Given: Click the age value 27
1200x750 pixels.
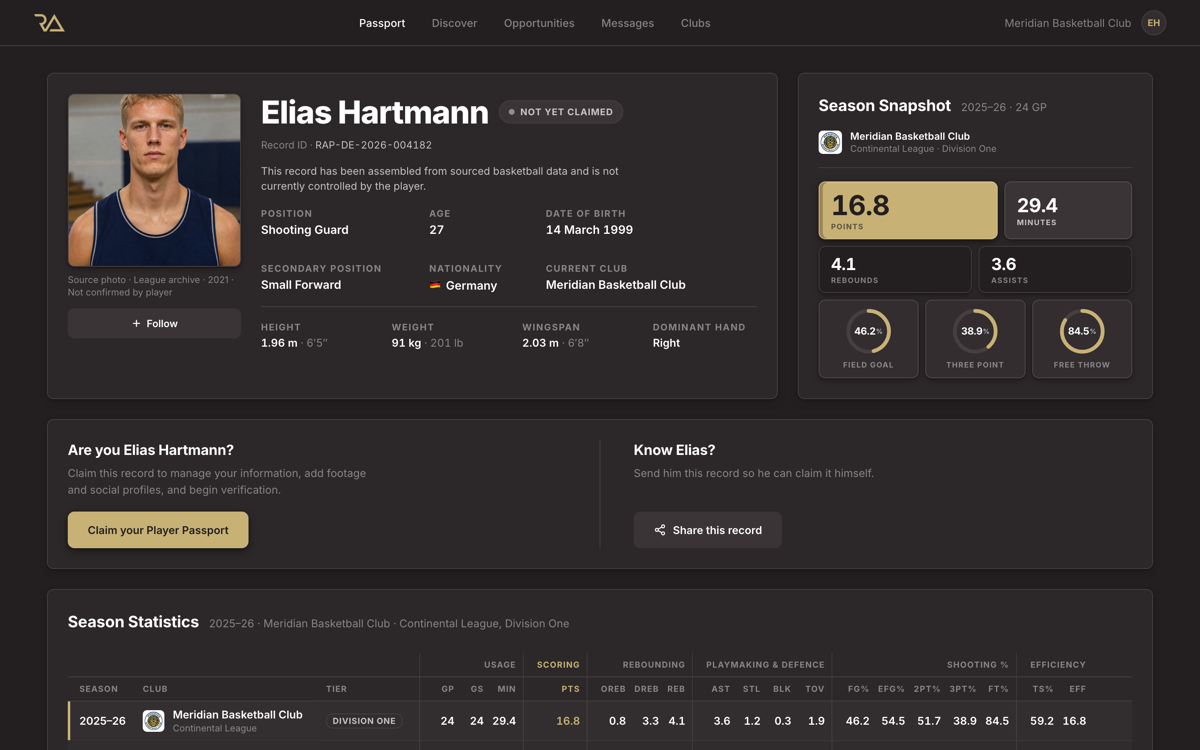Looking at the screenshot, I should [x=436, y=230].
